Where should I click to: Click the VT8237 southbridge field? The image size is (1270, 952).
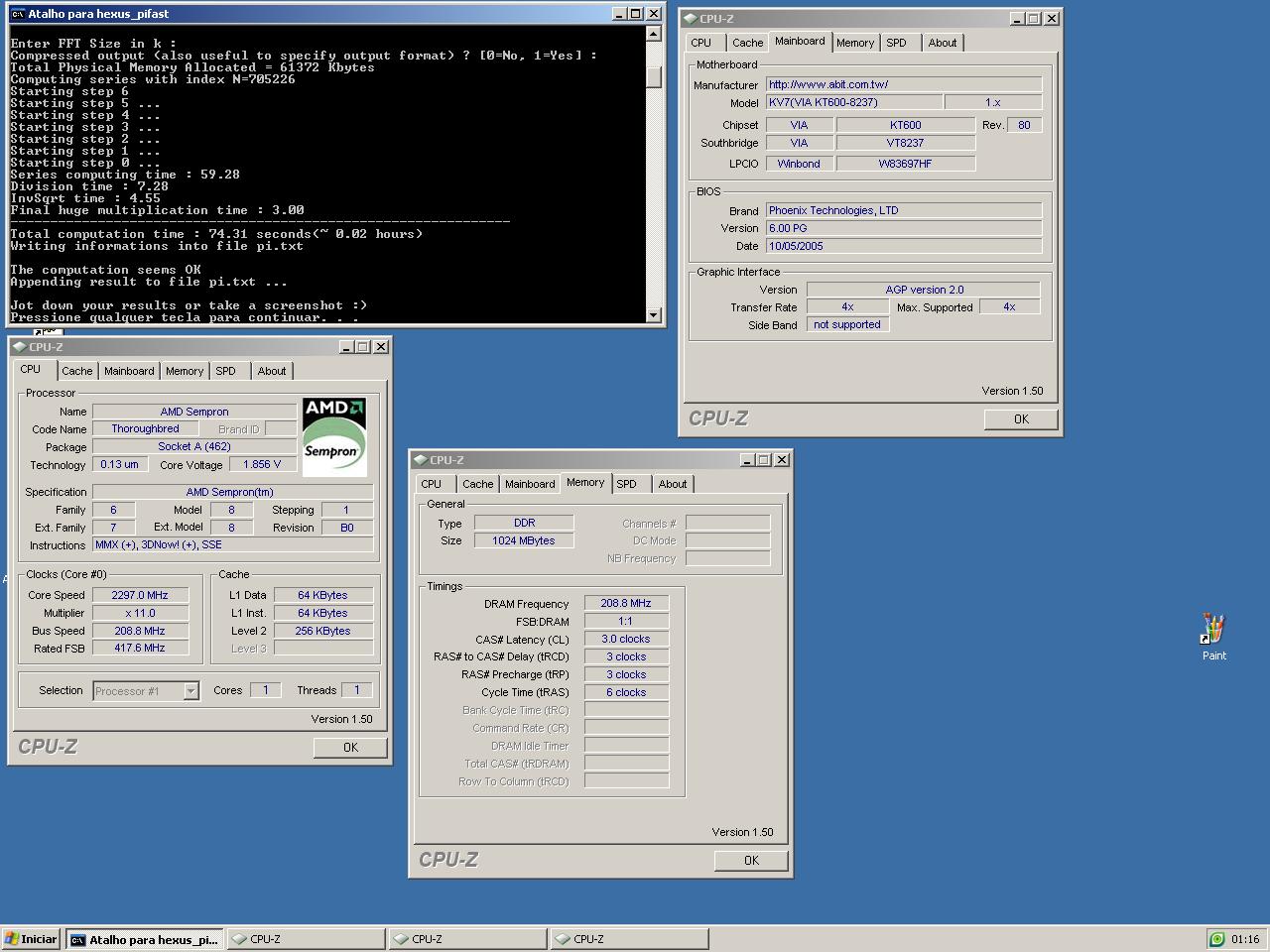coord(906,144)
